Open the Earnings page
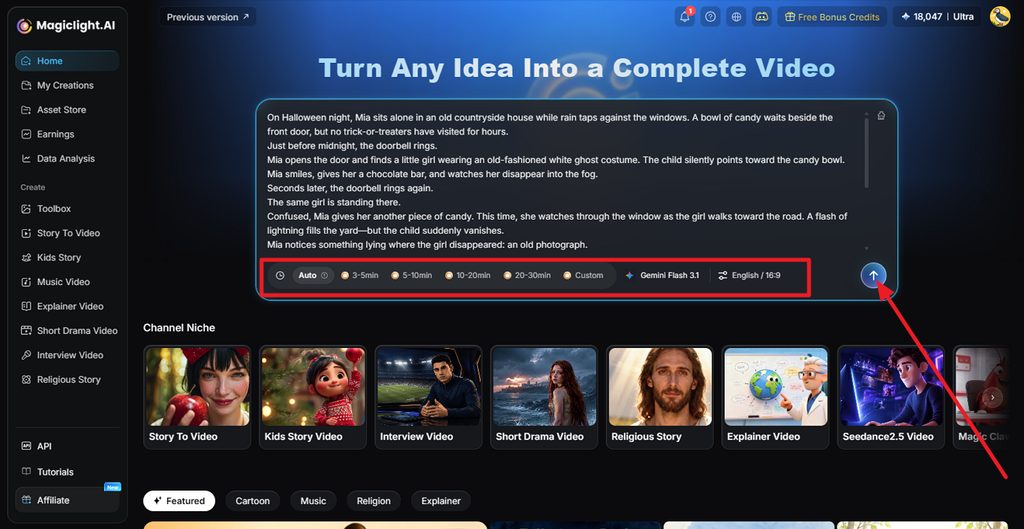The height and width of the screenshot is (529, 1024). click(67, 134)
